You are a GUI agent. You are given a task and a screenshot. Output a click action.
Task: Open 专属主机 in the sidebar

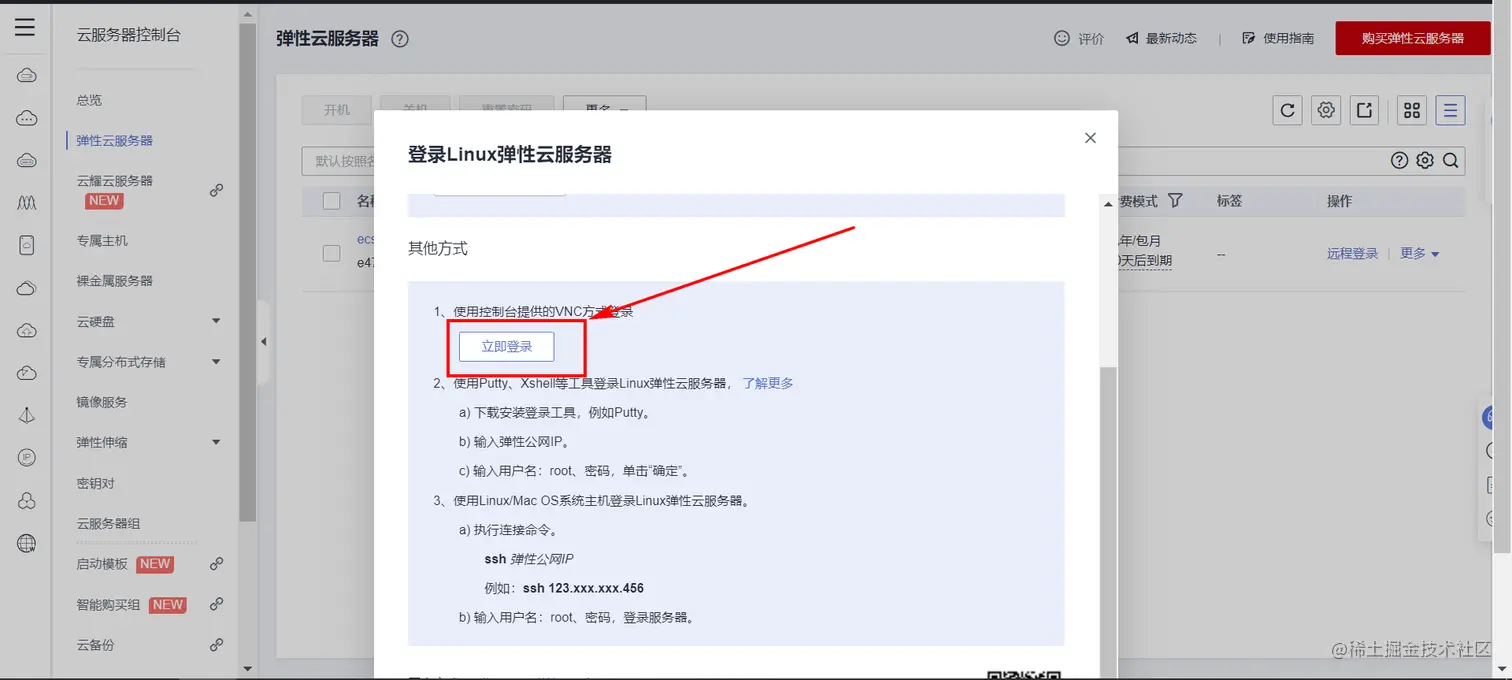coord(102,241)
